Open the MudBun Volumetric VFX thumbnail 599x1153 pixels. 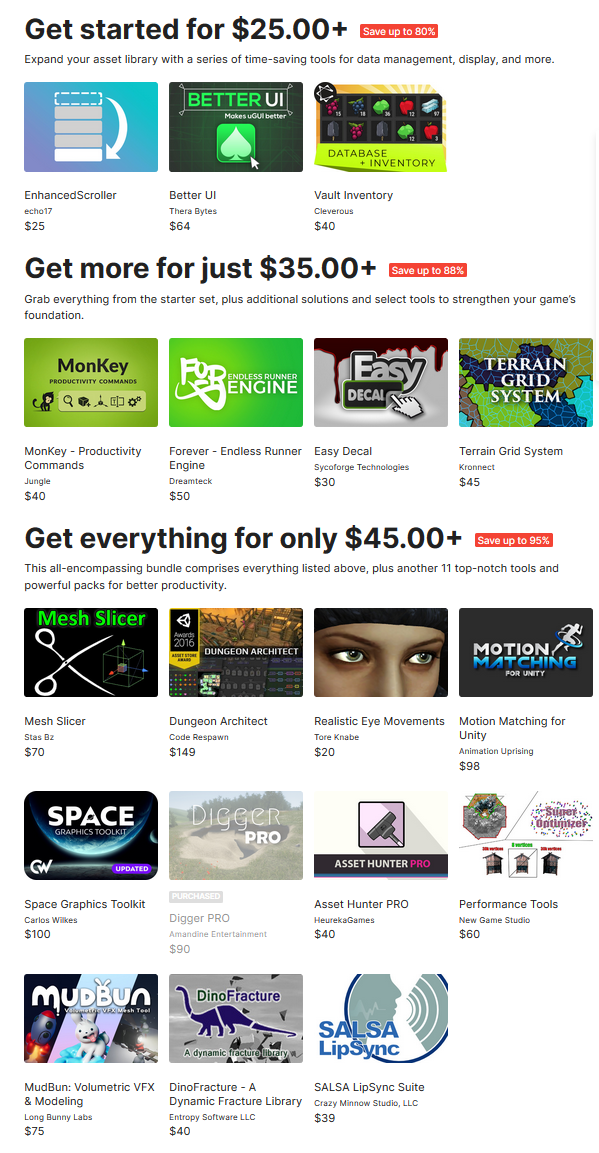coord(91,1018)
